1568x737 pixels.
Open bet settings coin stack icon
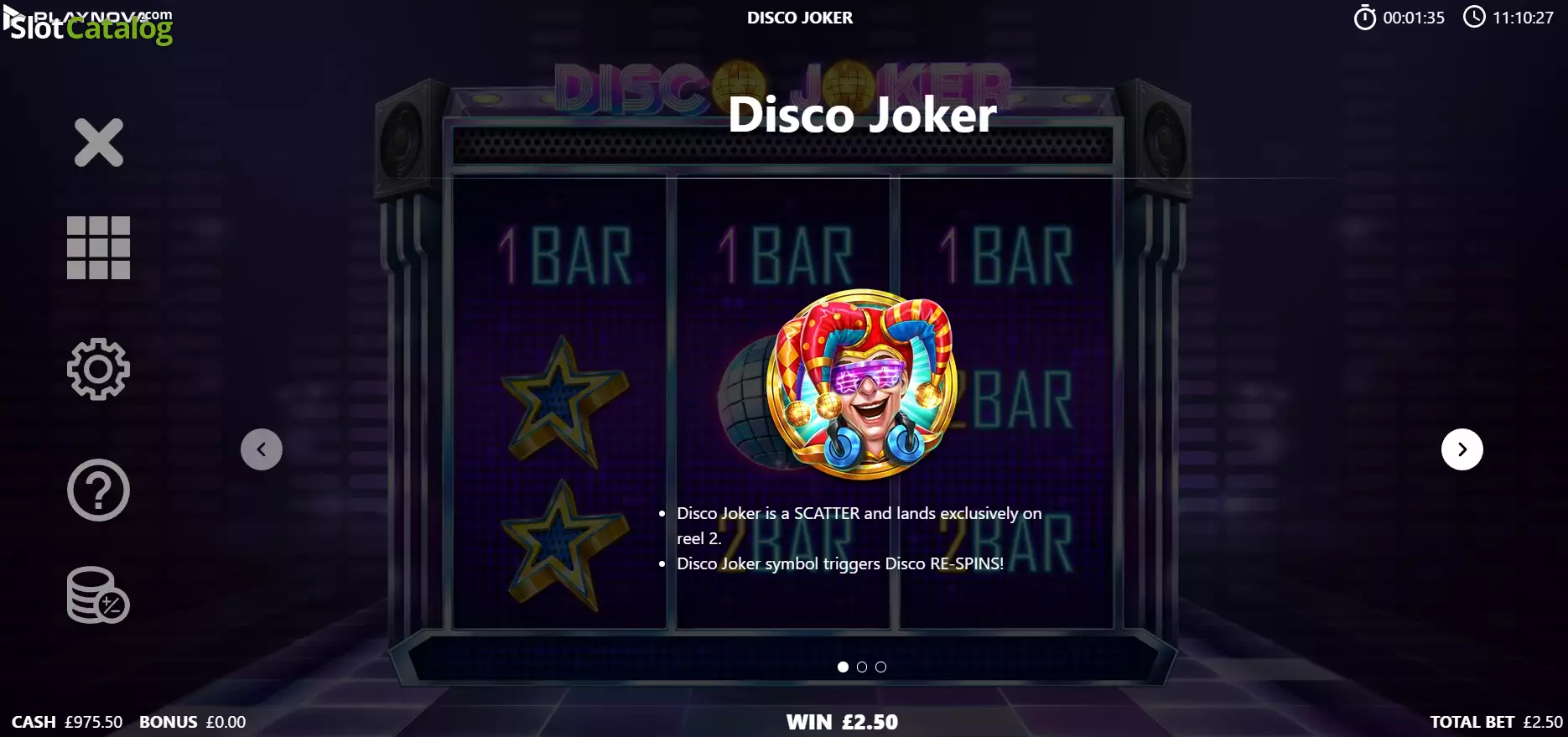(99, 595)
